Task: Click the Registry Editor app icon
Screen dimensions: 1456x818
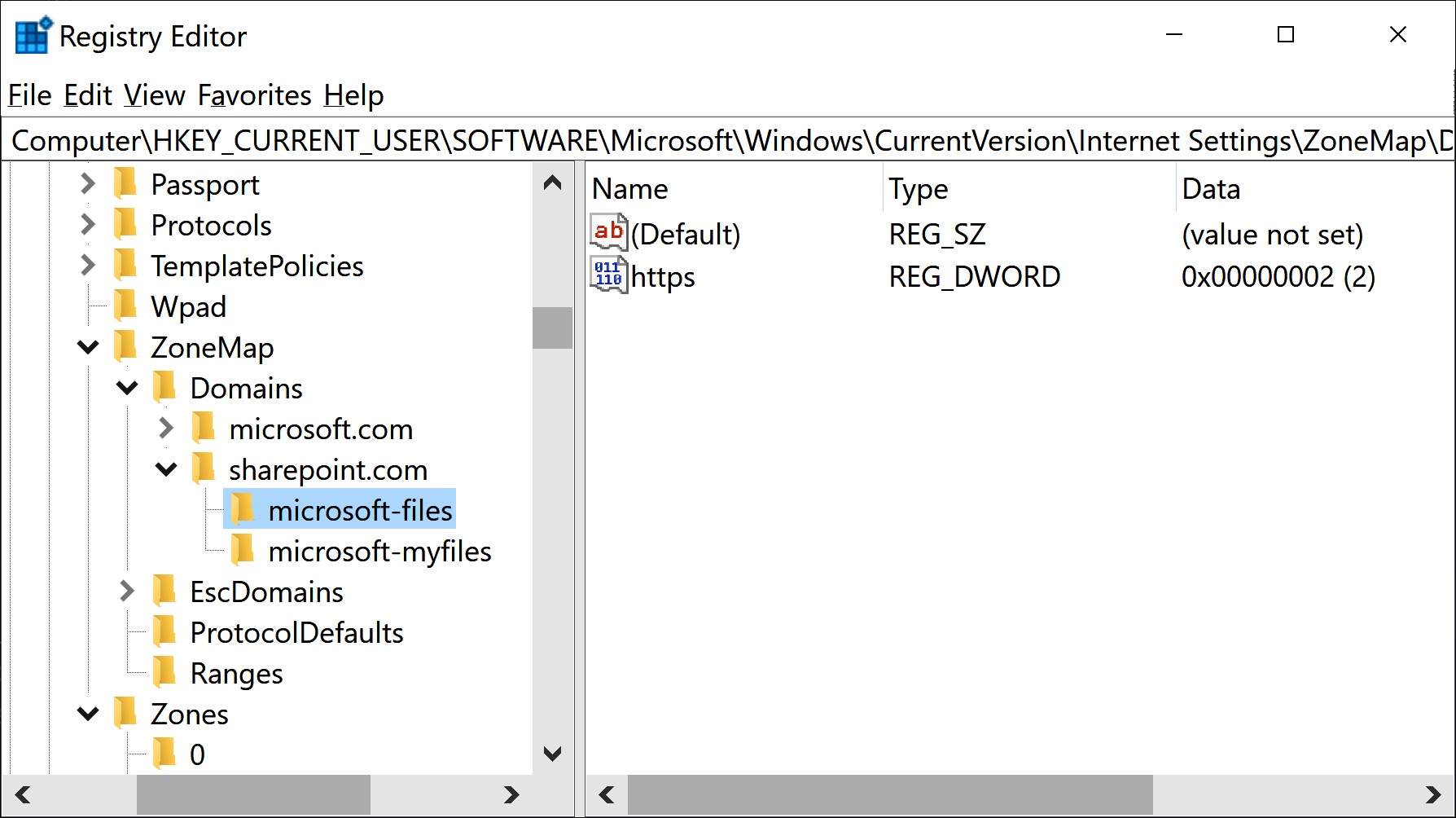Action: pyautogui.click(x=33, y=36)
